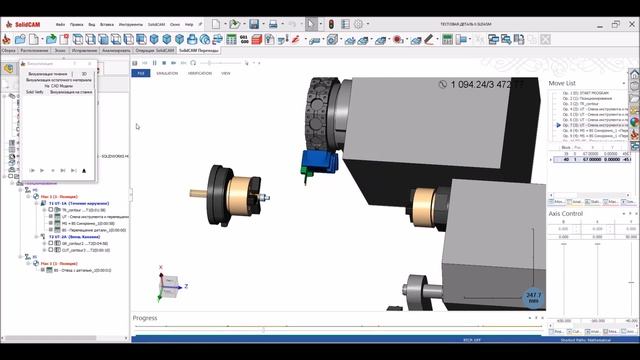Click the 3D button in Visualization dialog
The height and width of the screenshot is (360, 640).
pos(84,74)
